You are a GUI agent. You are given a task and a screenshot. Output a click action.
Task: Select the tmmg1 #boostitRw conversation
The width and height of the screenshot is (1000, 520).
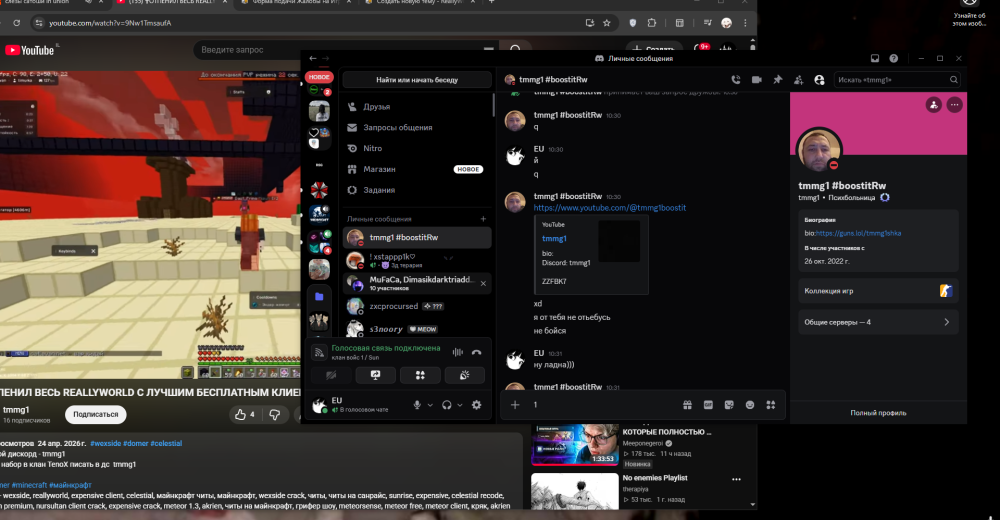pyautogui.click(x=417, y=237)
